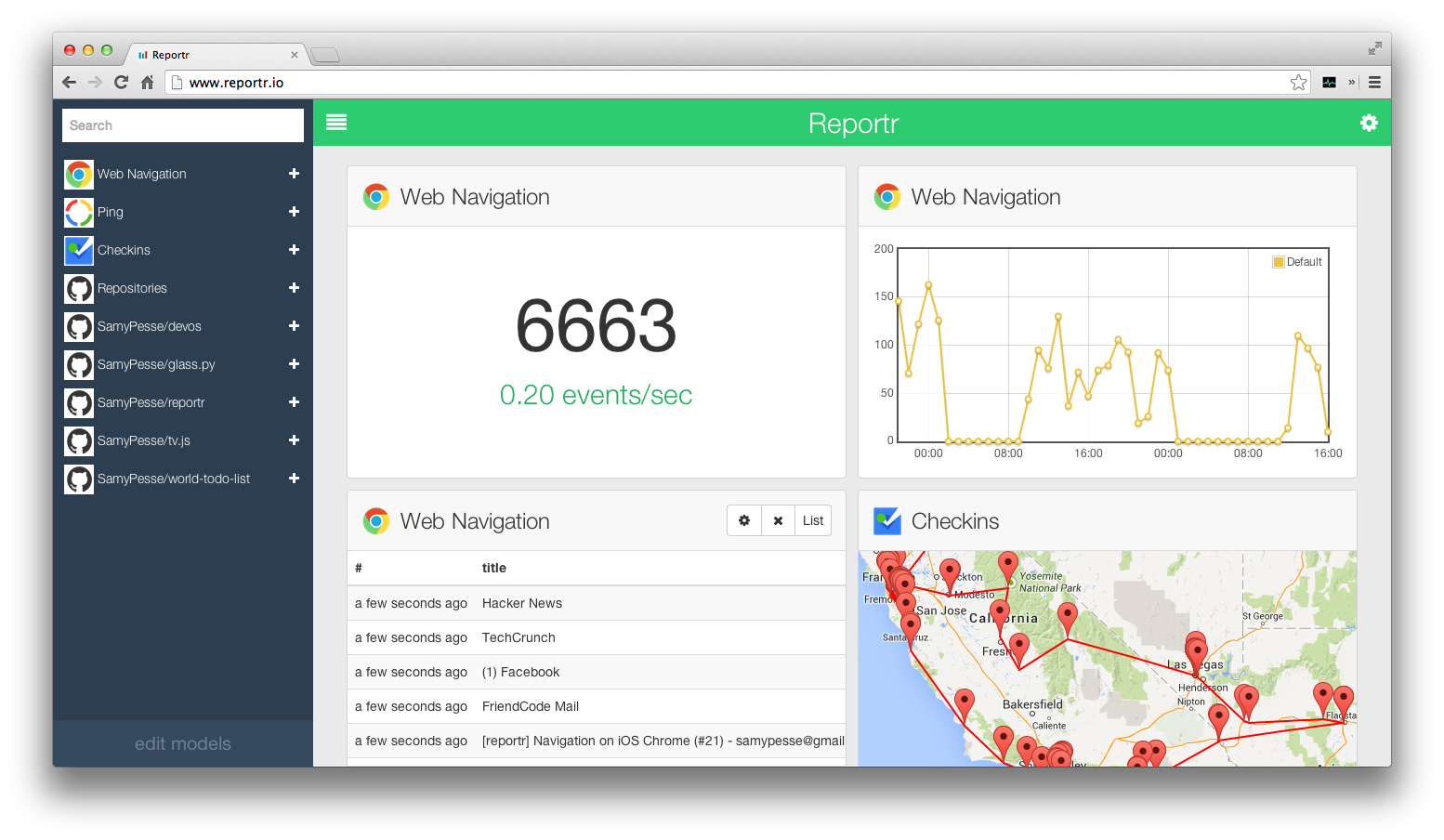
Task: Click the SamyPesse/world-todo-list GitHub icon
Action: 79,479
